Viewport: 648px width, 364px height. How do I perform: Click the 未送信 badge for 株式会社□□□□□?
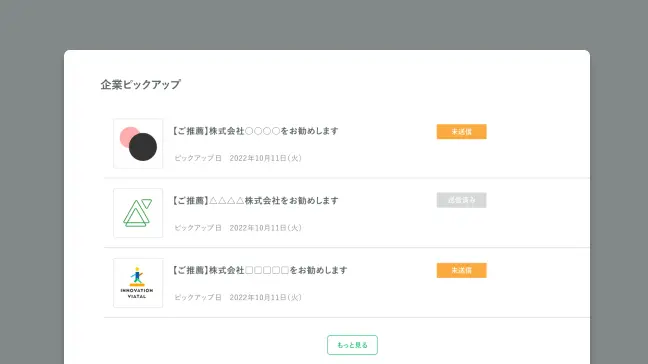pos(462,271)
